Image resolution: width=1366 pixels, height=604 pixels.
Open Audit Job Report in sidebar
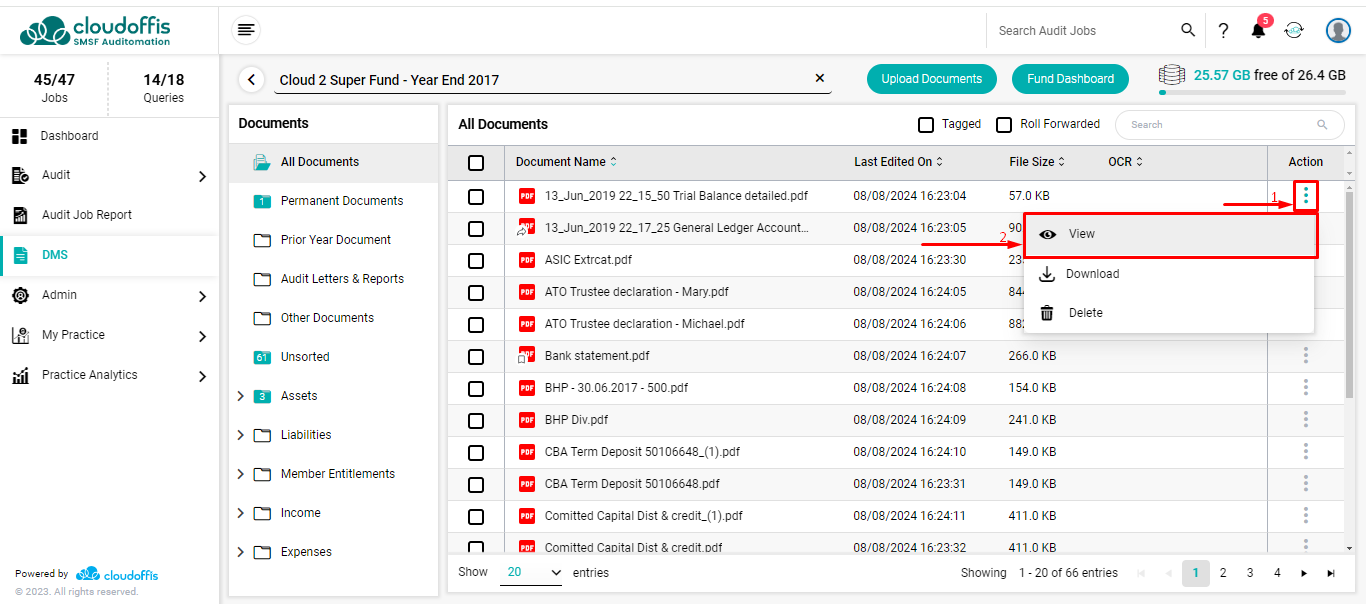(109, 215)
